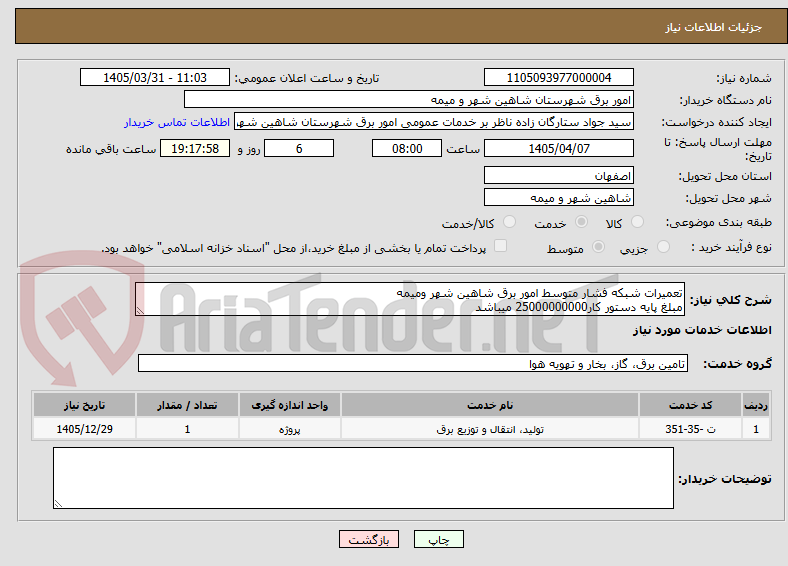Viewport: 788px width, 566px height.
Task: Click the remaining time field 19:17:58
Action: point(195,148)
